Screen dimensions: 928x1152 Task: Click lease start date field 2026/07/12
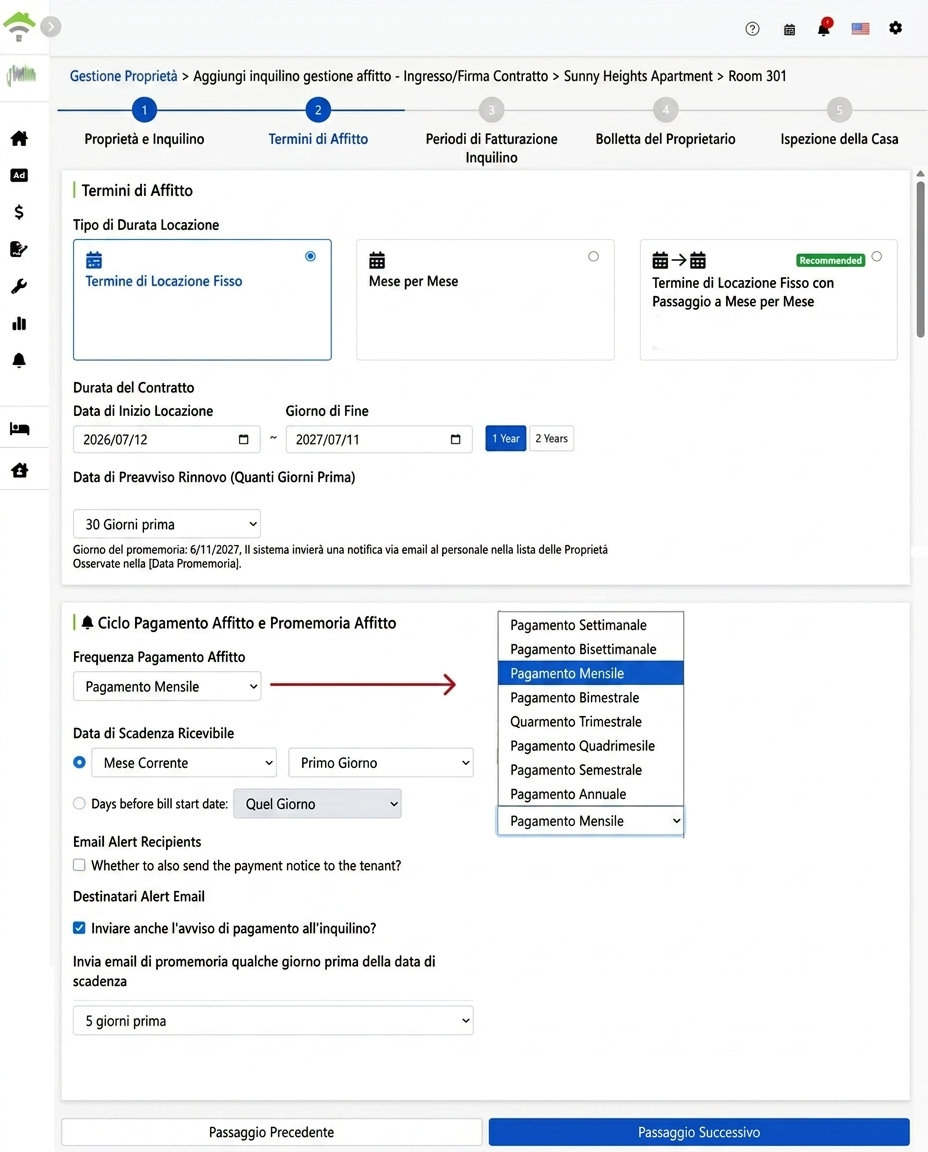(167, 439)
